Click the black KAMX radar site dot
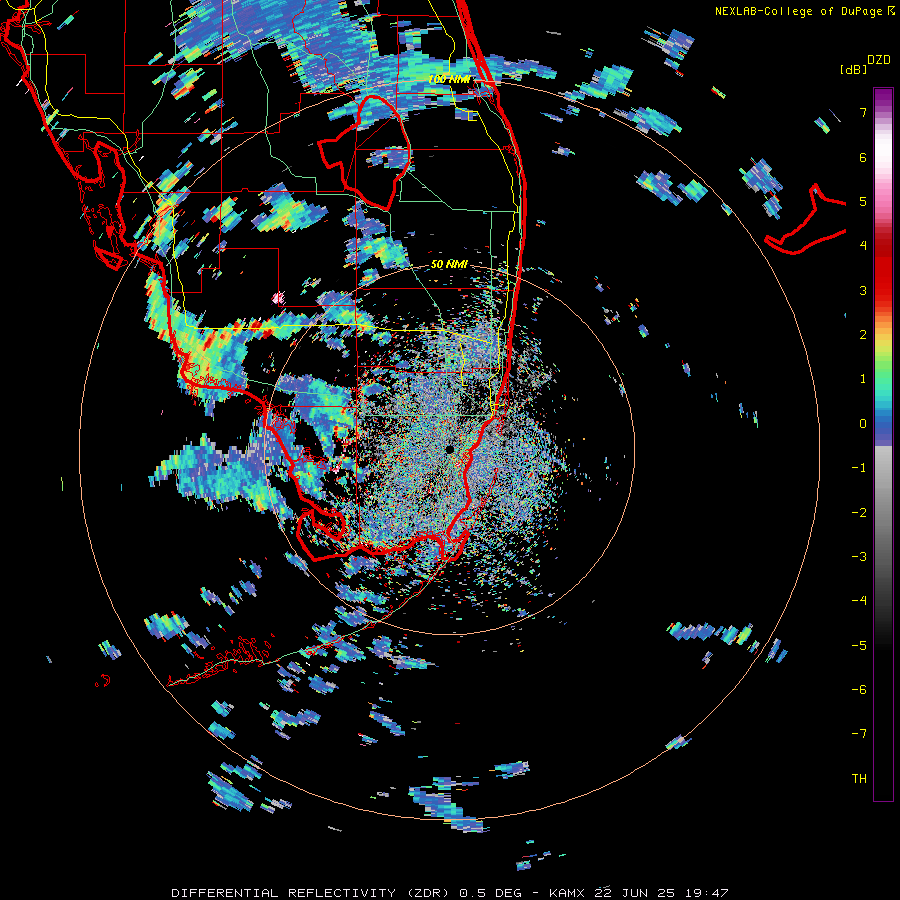 tap(449, 449)
